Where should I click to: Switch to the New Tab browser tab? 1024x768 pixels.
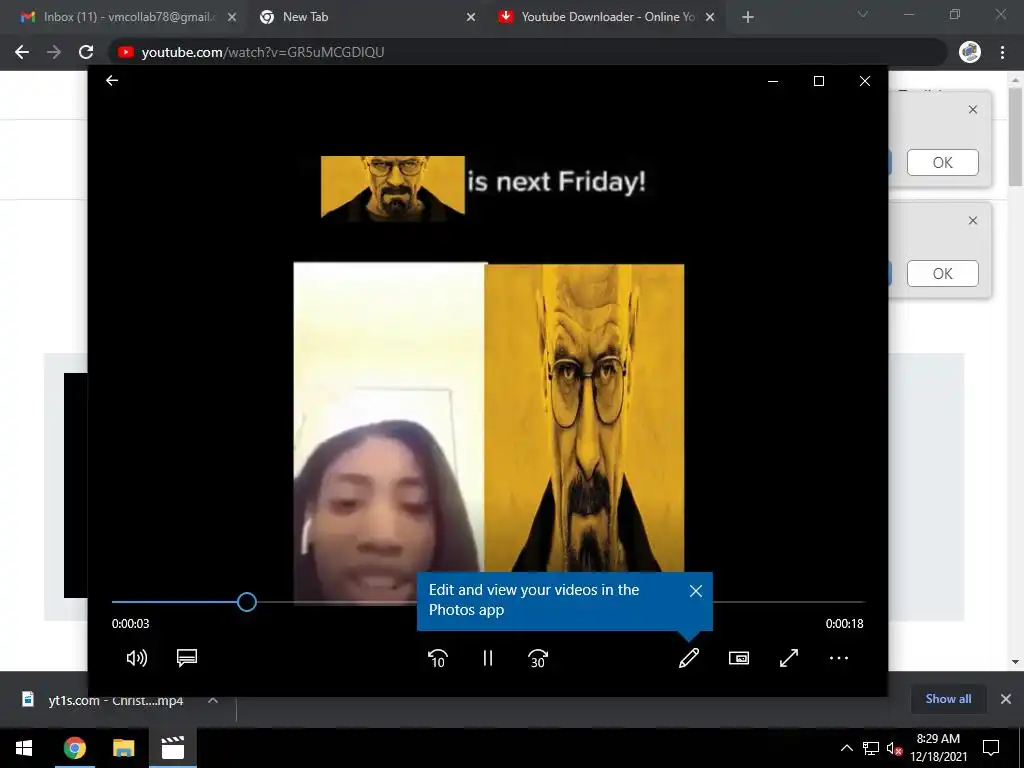pyautogui.click(x=305, y=17)
